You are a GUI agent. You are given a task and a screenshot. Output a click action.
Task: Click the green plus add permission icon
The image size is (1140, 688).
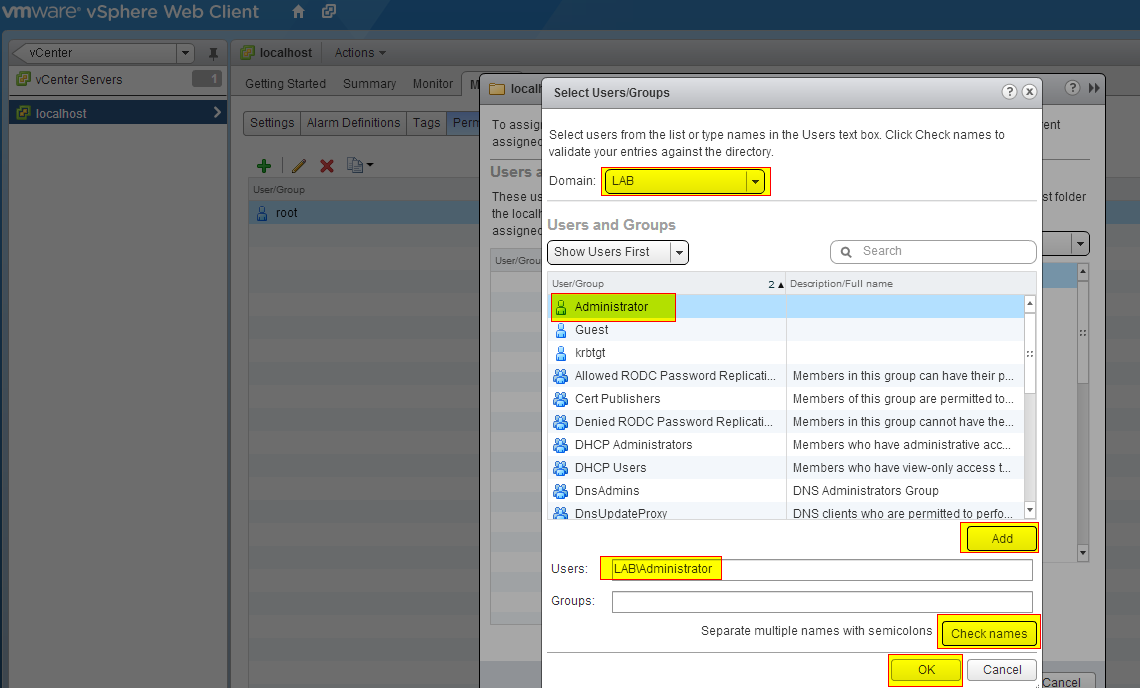point(264,166)
